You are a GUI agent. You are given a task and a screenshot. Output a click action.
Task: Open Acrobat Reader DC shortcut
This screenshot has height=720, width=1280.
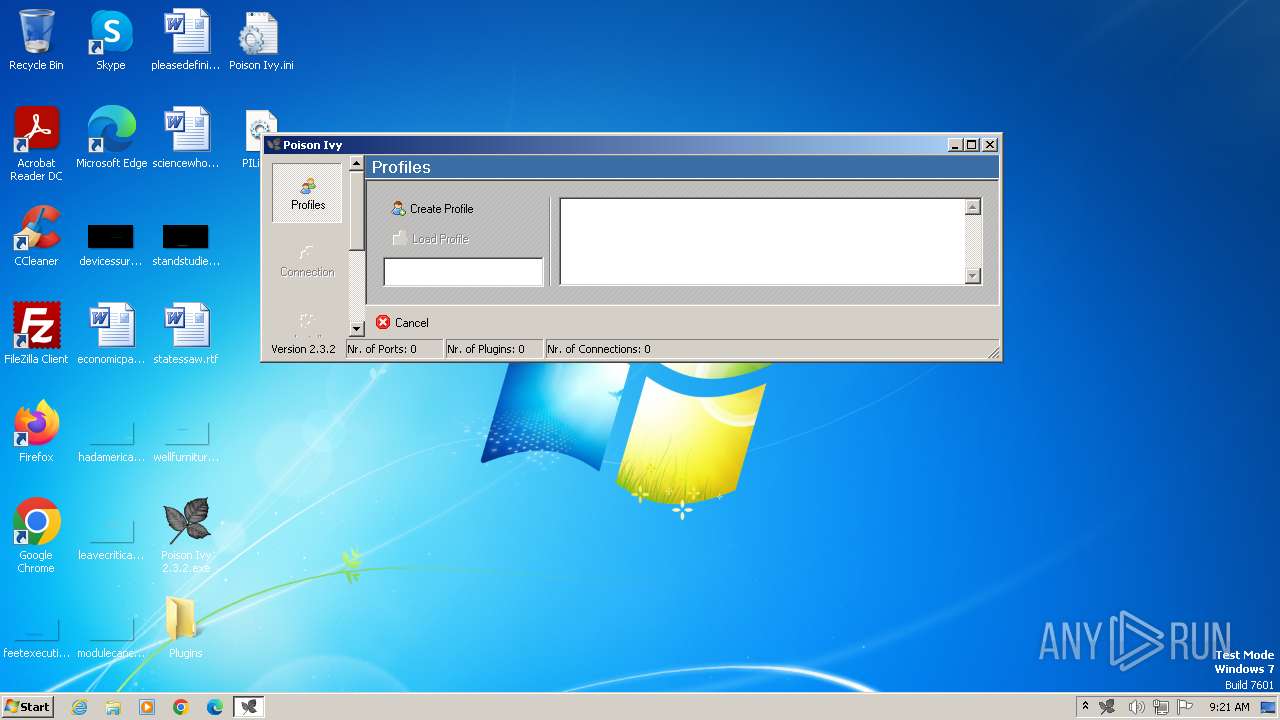coord(36,144)
